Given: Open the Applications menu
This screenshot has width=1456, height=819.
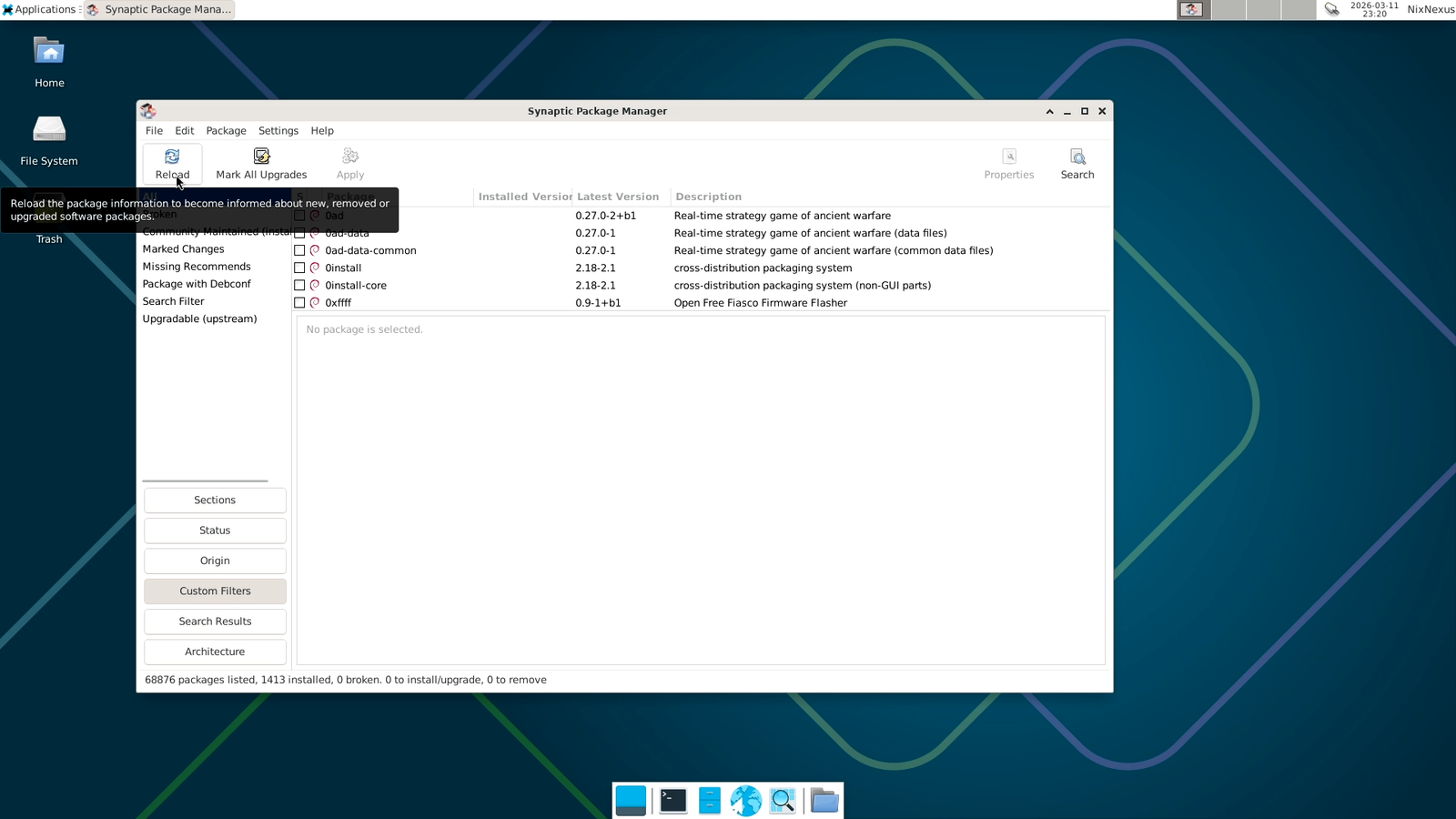Looking at the screenshot, I should pyautogui.click(x=40, y=9).
